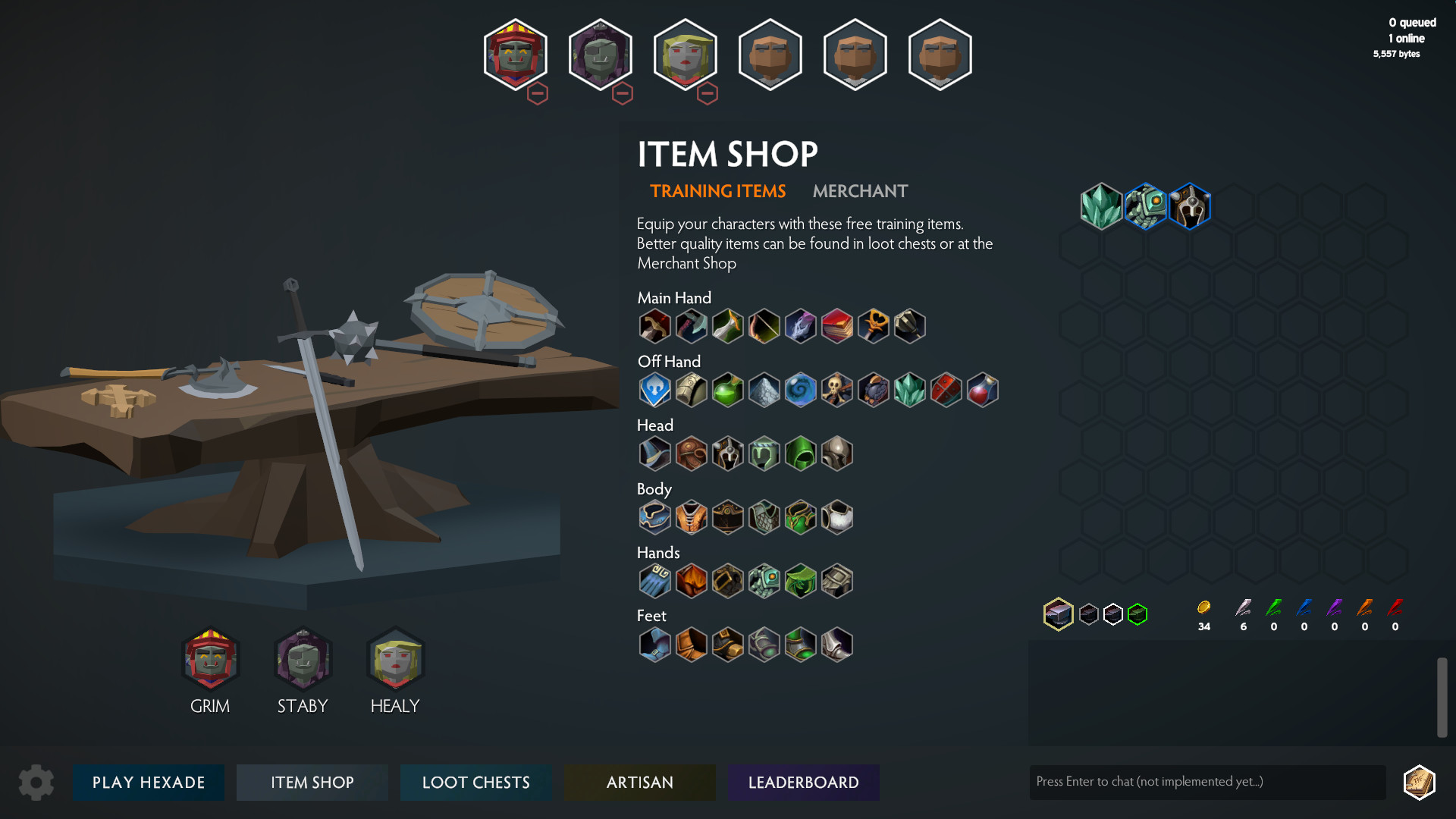Screen dimensions: 1456x819
Task: Open the Training Items tab
Action: [717, 191]
